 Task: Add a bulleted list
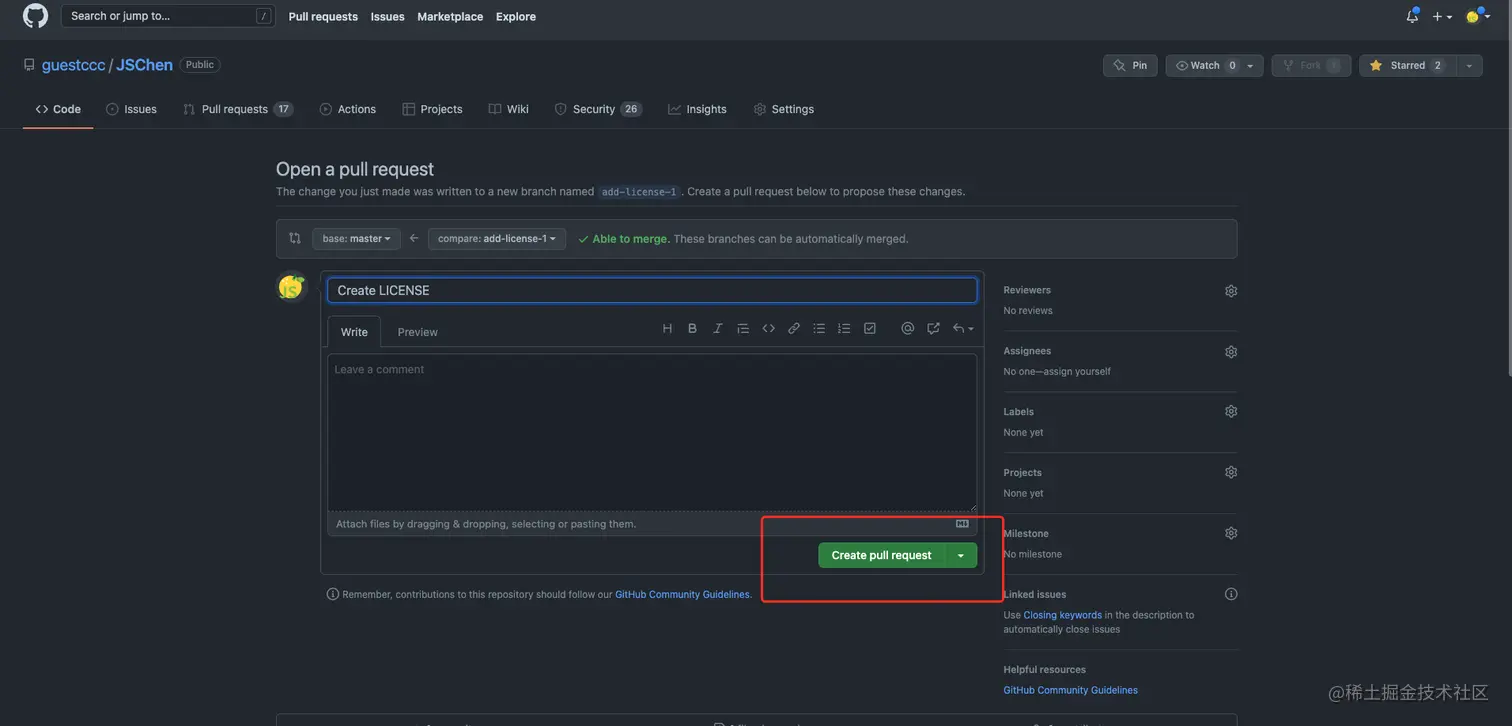click(x=819, y=328)
